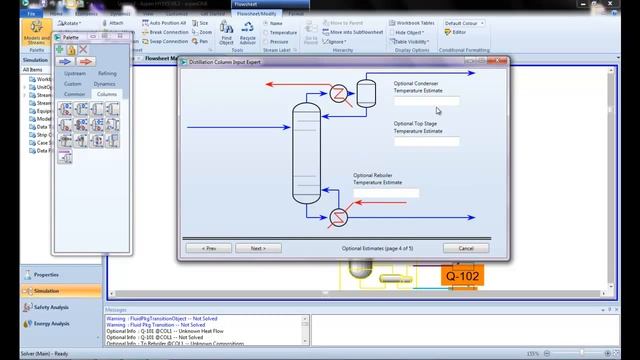Click Find Object in the ribbon

[x=227, y=33]
